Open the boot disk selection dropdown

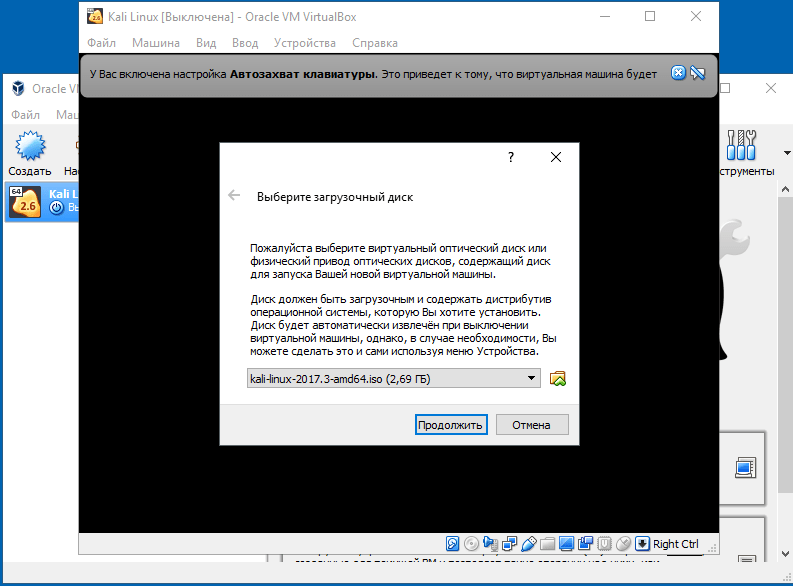pyautogui.click(x=393, y=378)
